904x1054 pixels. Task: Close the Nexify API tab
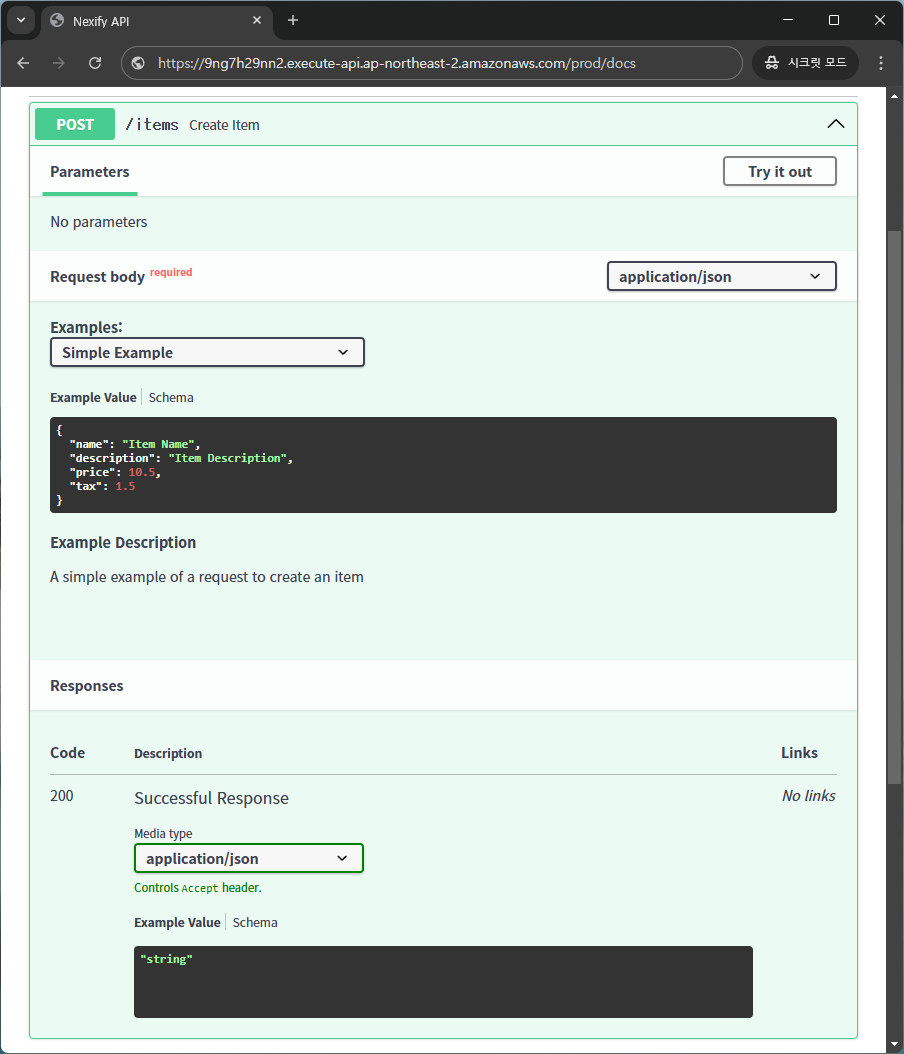click(x=257, y=20)
